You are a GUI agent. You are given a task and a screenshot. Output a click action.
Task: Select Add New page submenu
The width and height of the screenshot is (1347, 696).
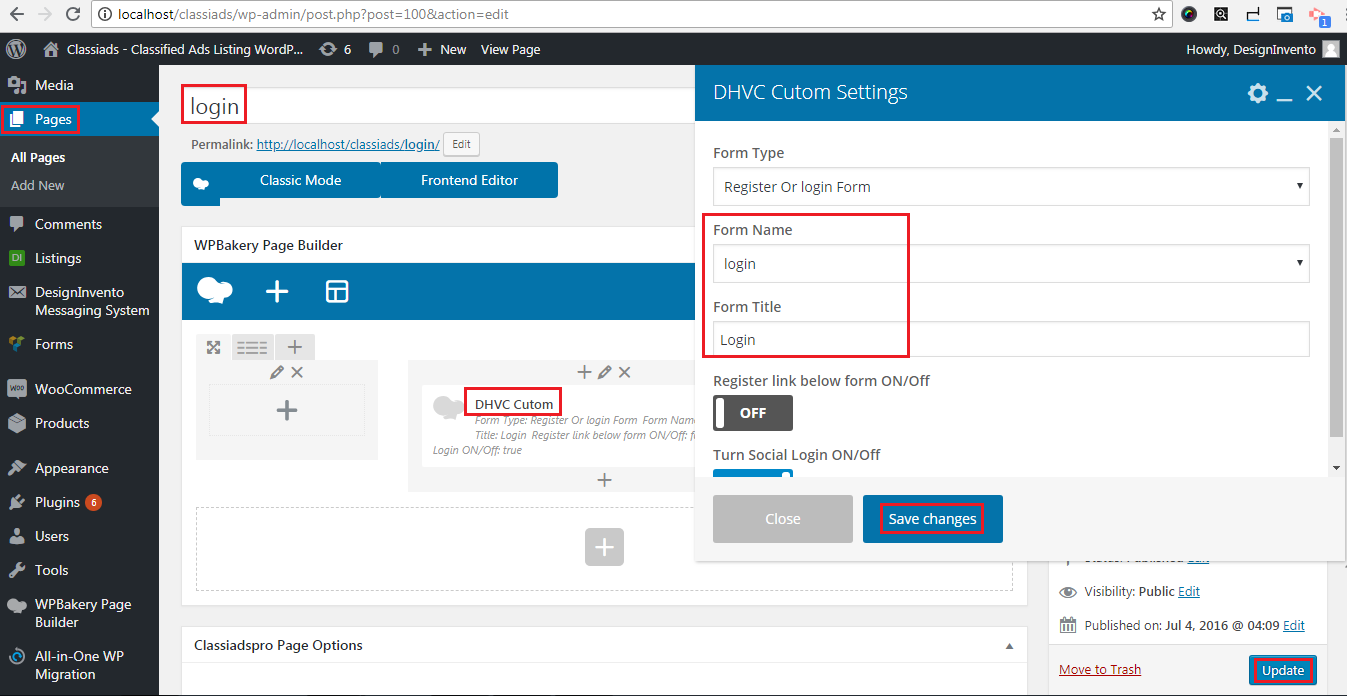(37, 185)
